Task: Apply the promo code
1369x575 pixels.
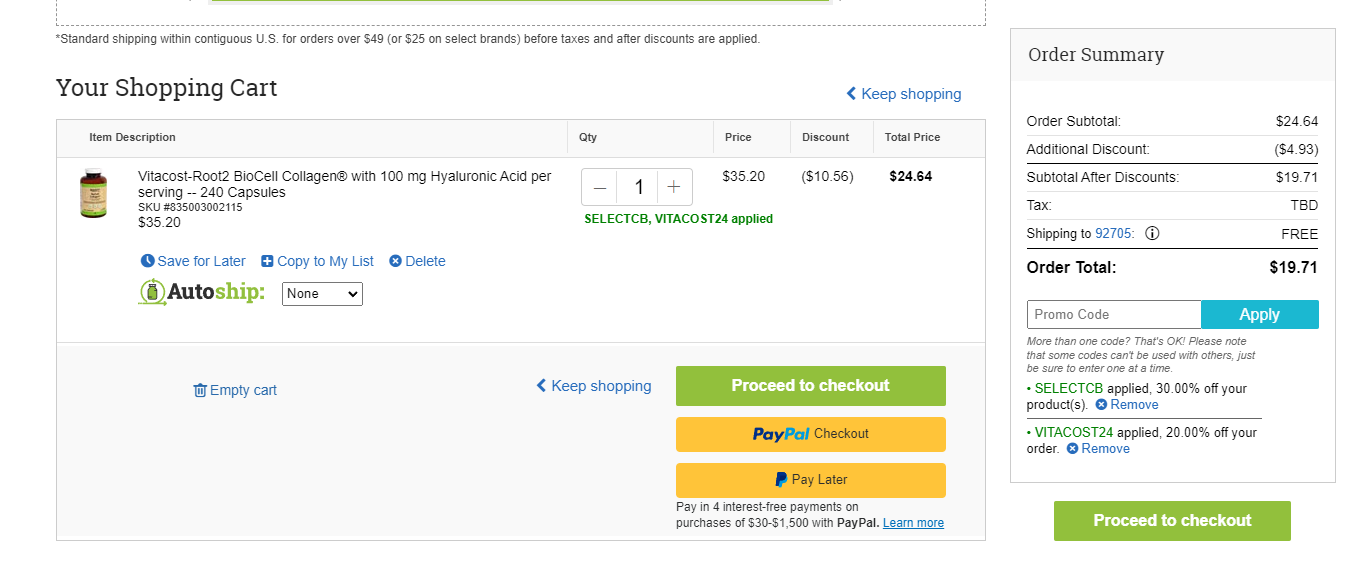Action: tap(1260, 314)
